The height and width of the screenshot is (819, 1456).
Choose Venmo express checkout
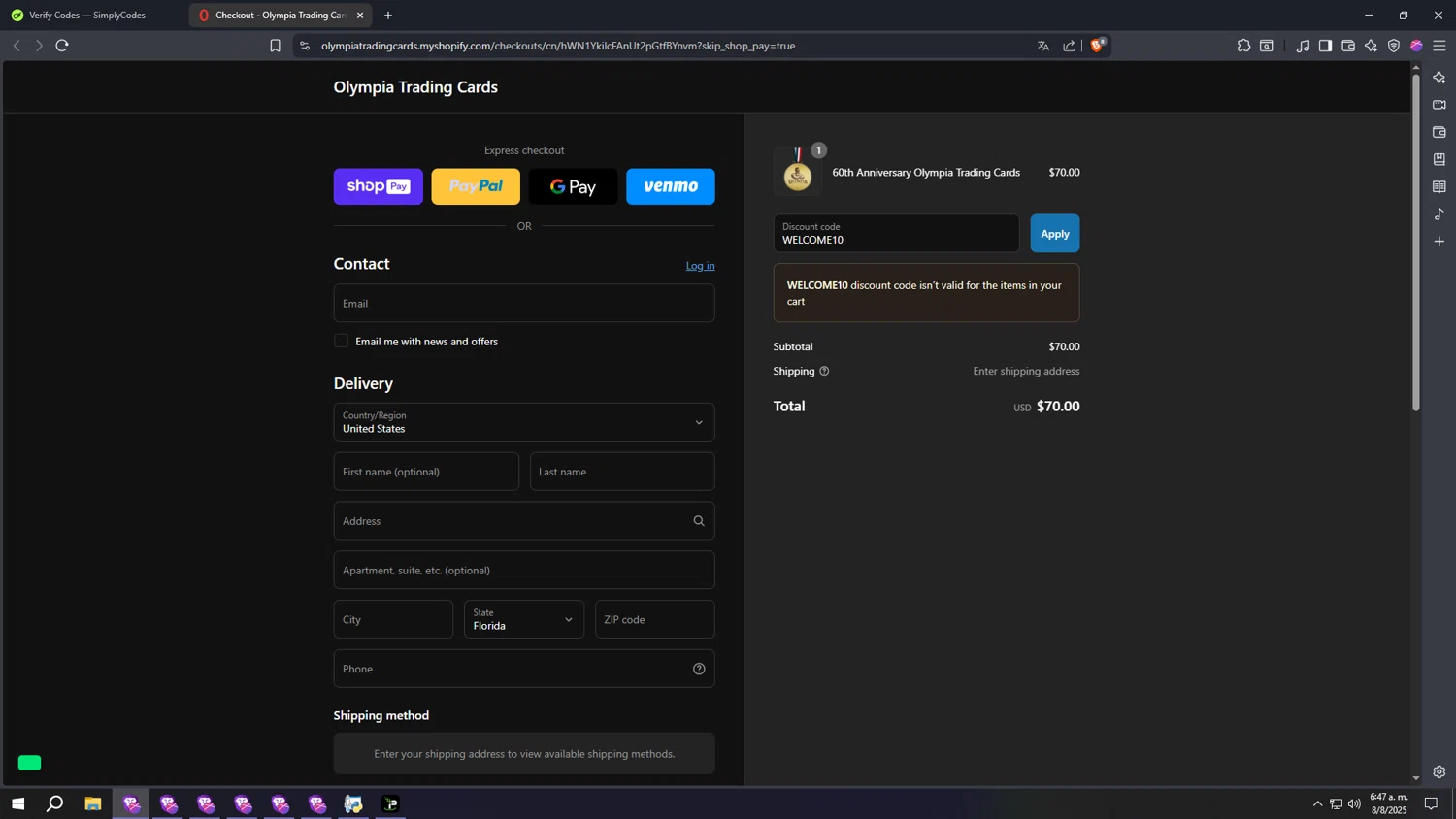point(671,186)
